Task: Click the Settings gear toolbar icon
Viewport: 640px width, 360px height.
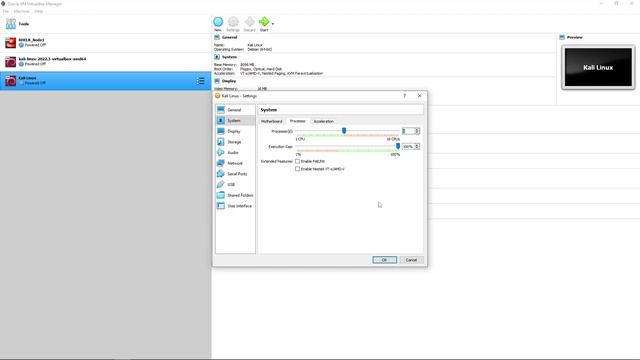Action: pyautogui.click(x=233, y=22)
